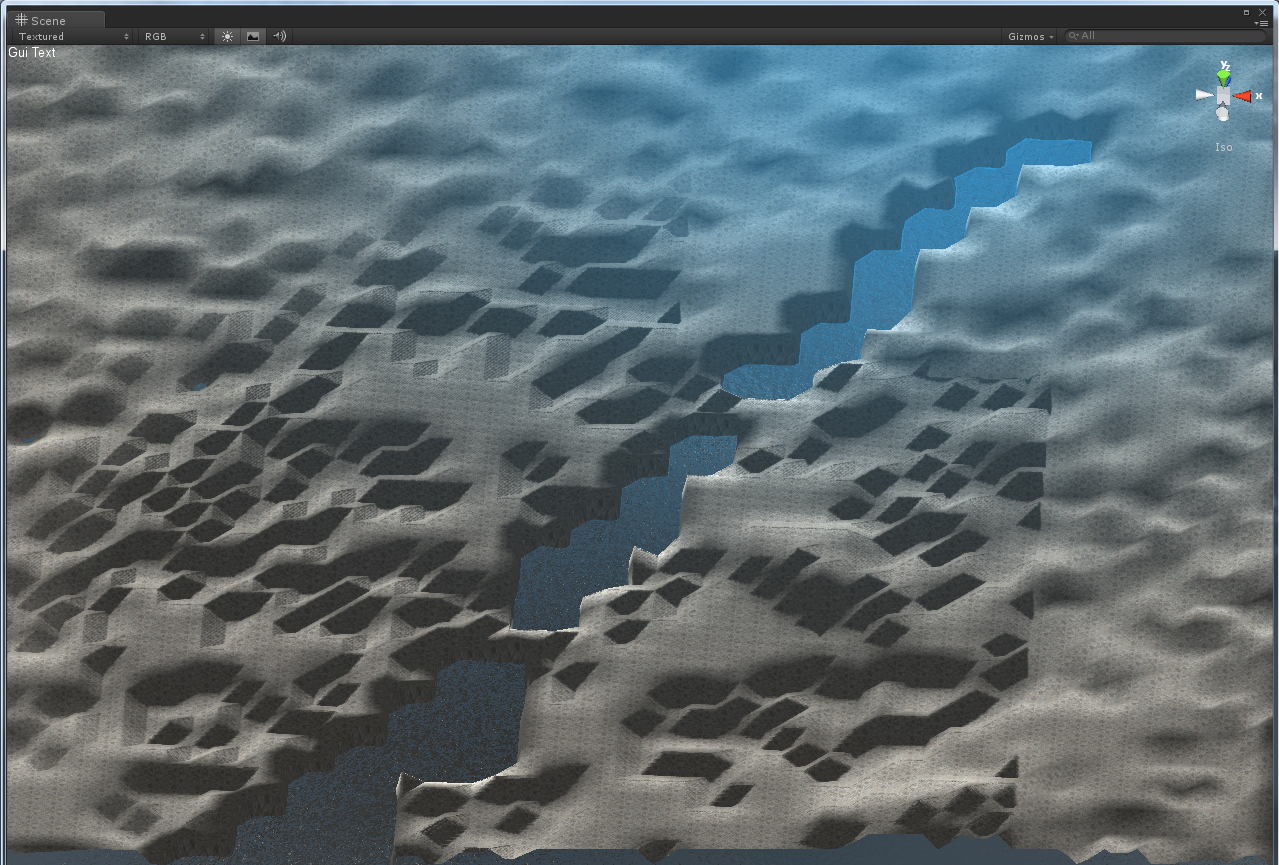Maximize the Scene panel window

point(1247,12)
